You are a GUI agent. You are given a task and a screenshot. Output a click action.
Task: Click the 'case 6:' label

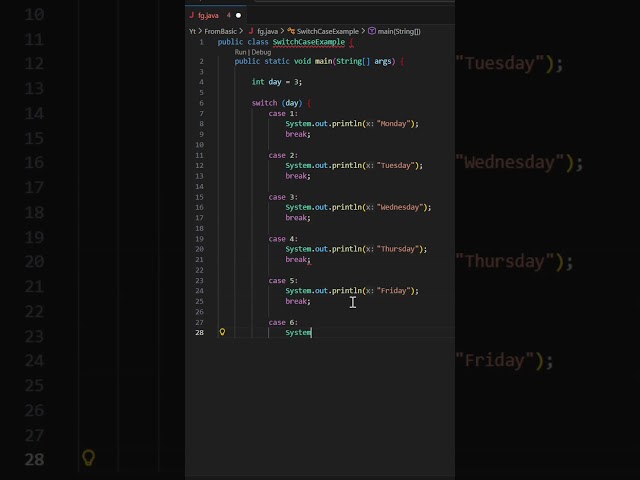[x=283, y=322]
